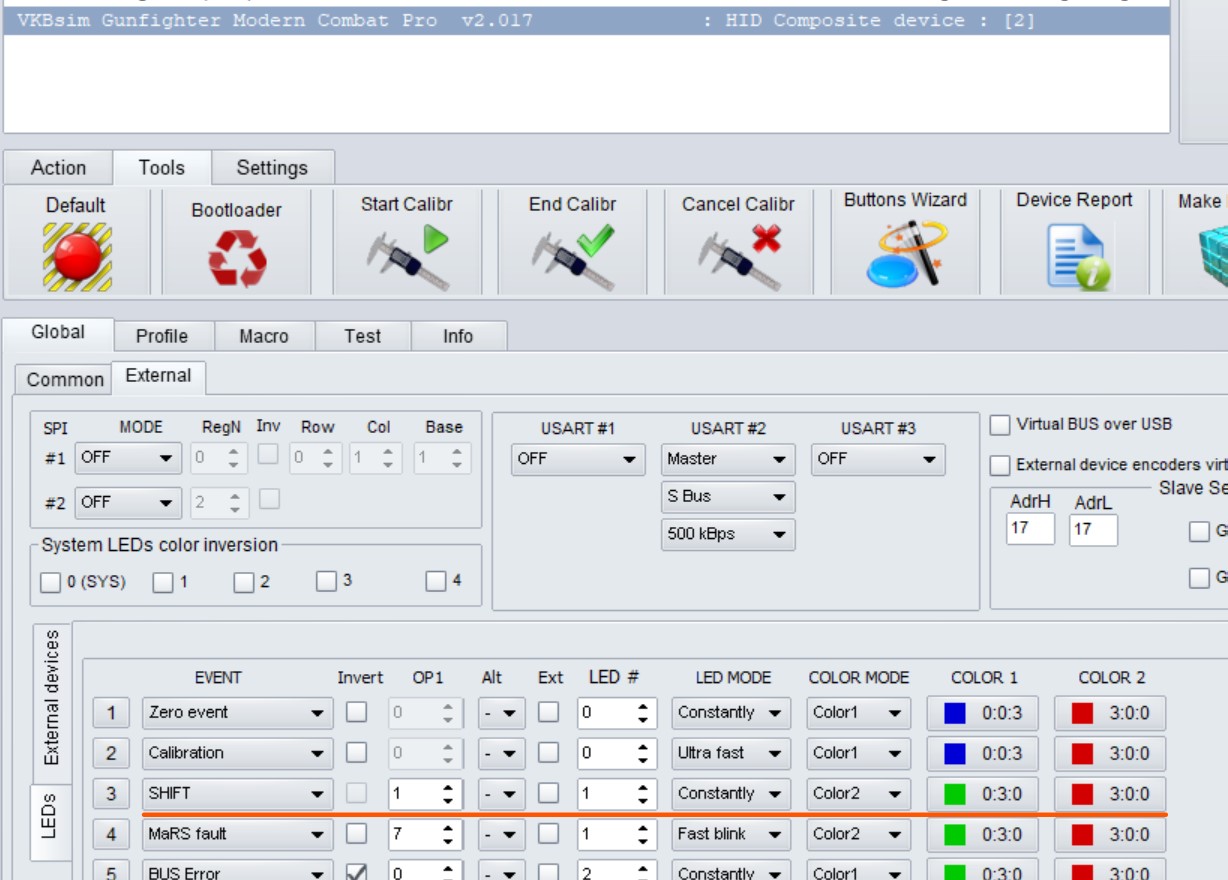The image size is (1228, 880).
Task: Enable Virtual BUS over USB
Action: (x=1000, y=425)
